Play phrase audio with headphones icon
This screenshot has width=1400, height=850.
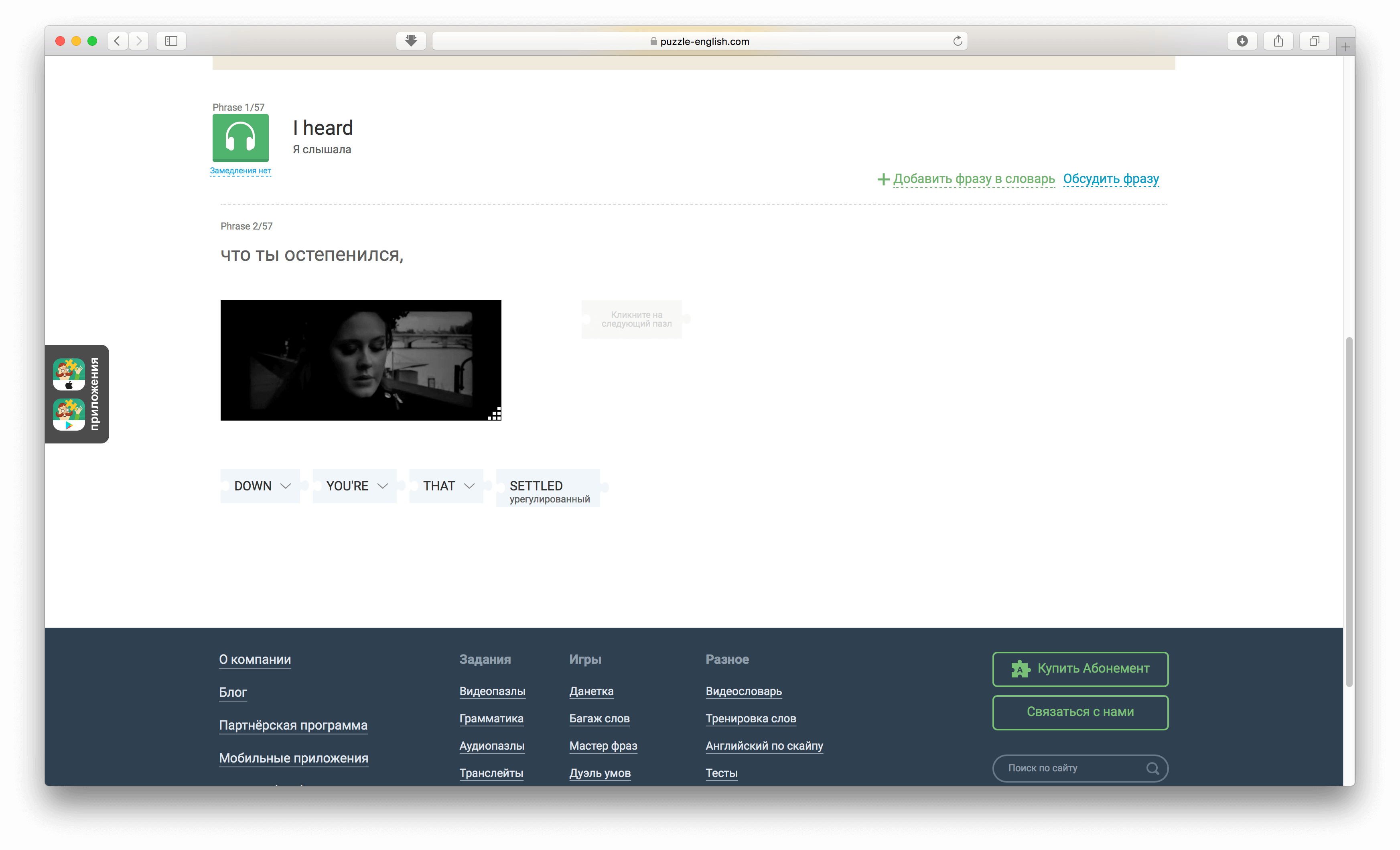click(x=240, y=138)
